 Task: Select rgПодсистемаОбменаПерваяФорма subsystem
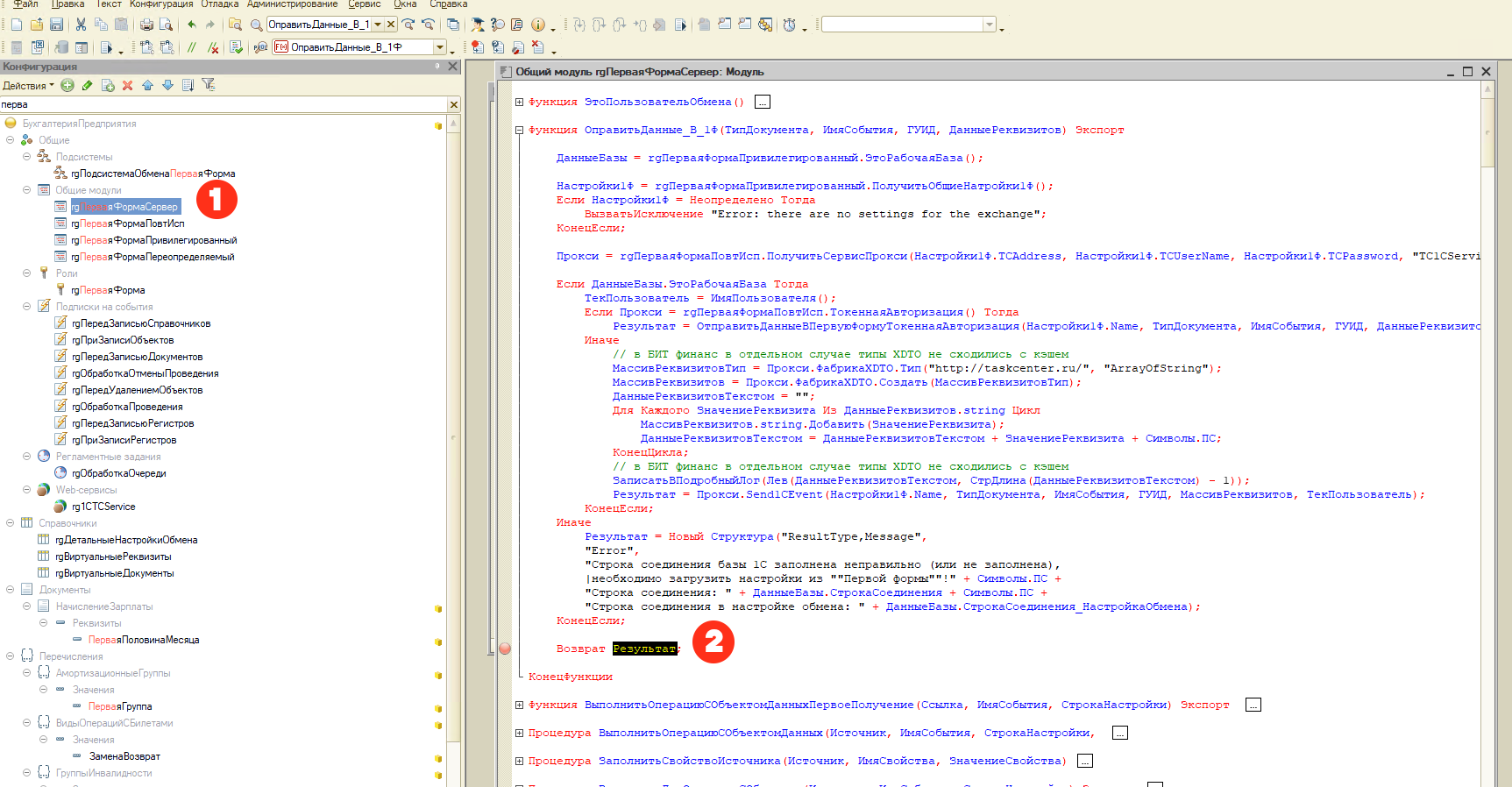click(x=153, y=174)
